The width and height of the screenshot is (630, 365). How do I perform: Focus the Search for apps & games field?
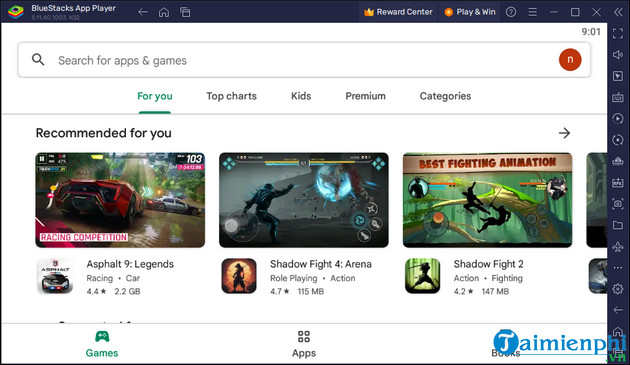click(x=304, y=60)
